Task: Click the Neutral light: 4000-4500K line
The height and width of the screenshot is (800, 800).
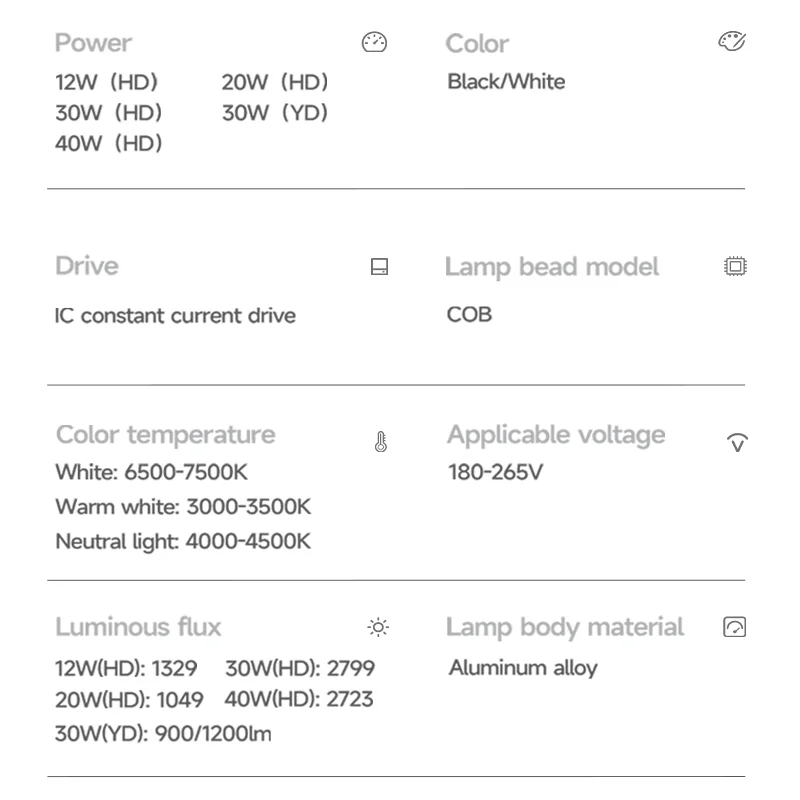Action: [183, 541]
